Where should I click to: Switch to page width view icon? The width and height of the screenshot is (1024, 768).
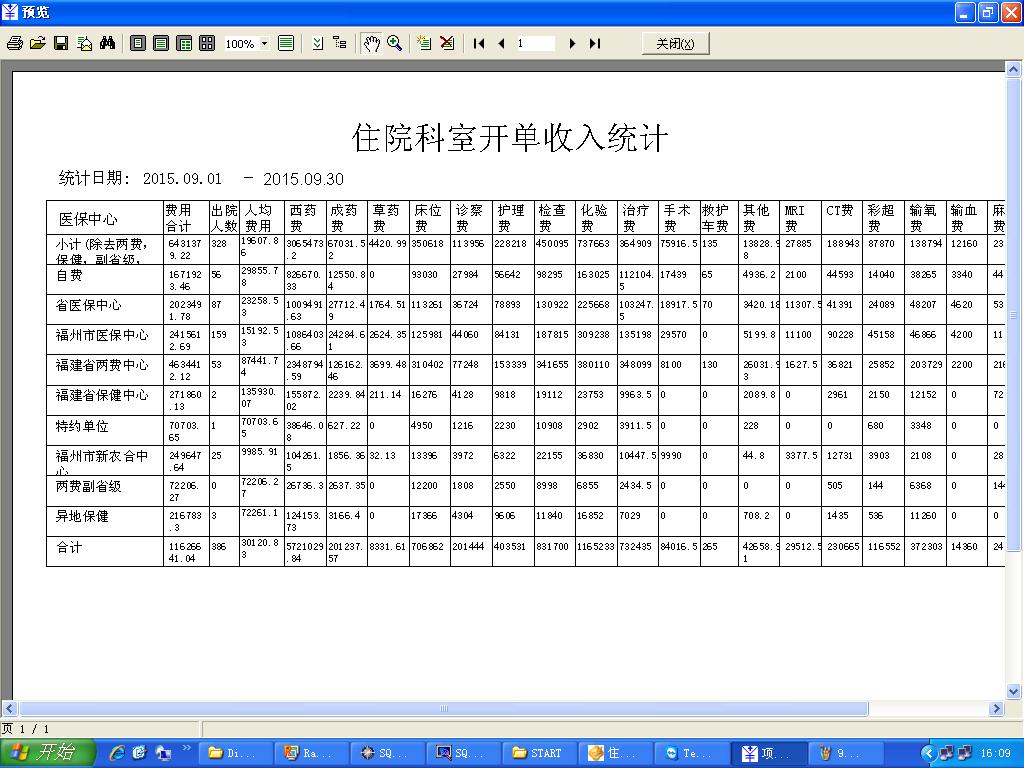[x=161, y=44]
